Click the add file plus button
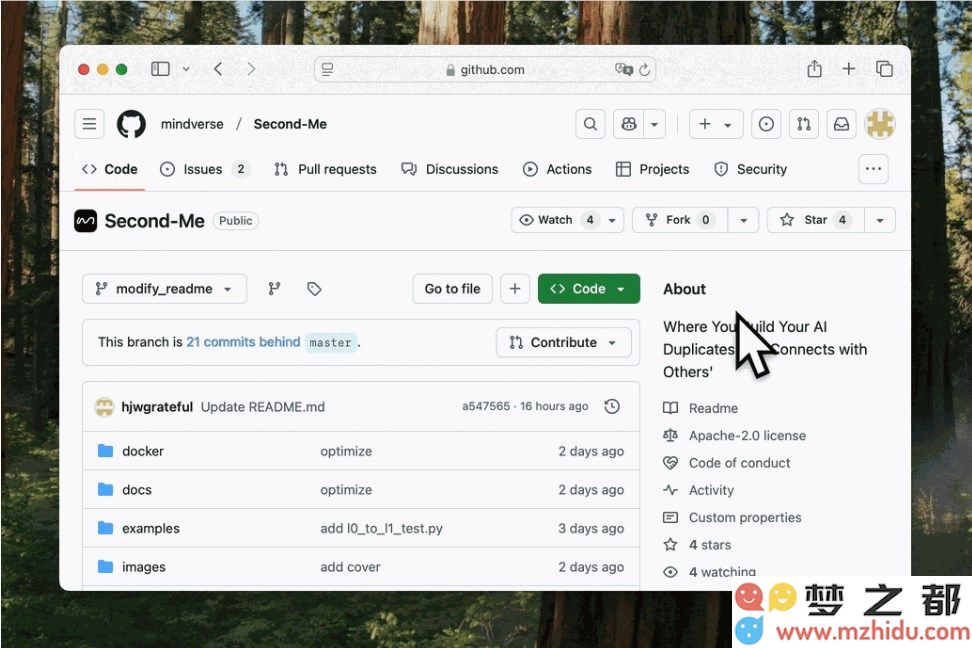The height and width of the screenshot is (648, 972). point(515,289)
